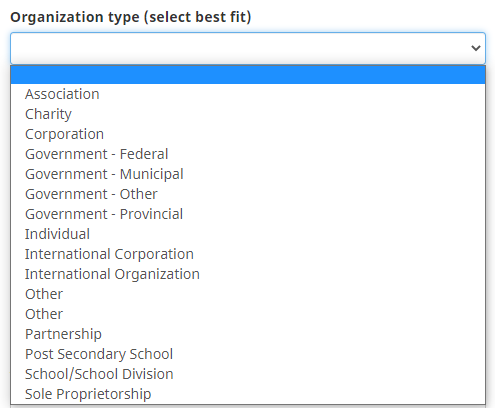Choose Government - Provincial
Viewport: 495px width, 408px height.
tap(248, 214)
